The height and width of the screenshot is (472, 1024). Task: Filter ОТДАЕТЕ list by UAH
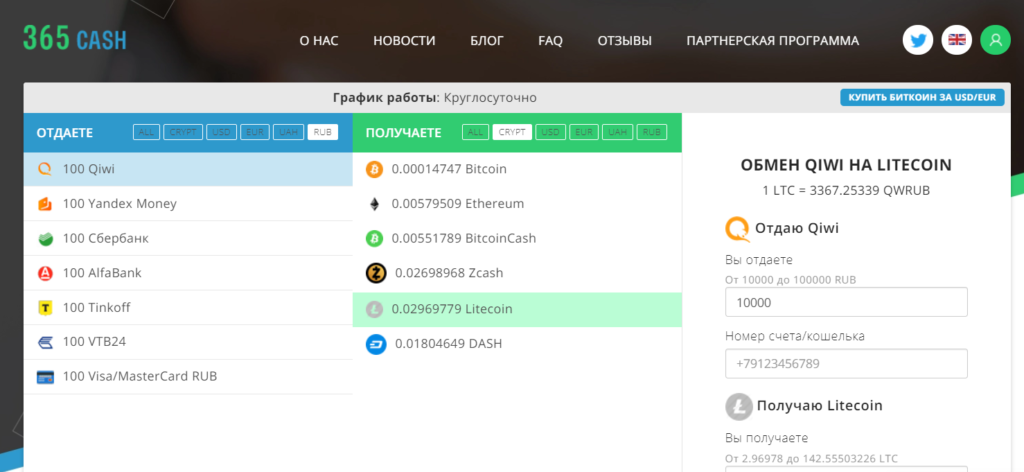pyautogui.click(x=288, y=132)
